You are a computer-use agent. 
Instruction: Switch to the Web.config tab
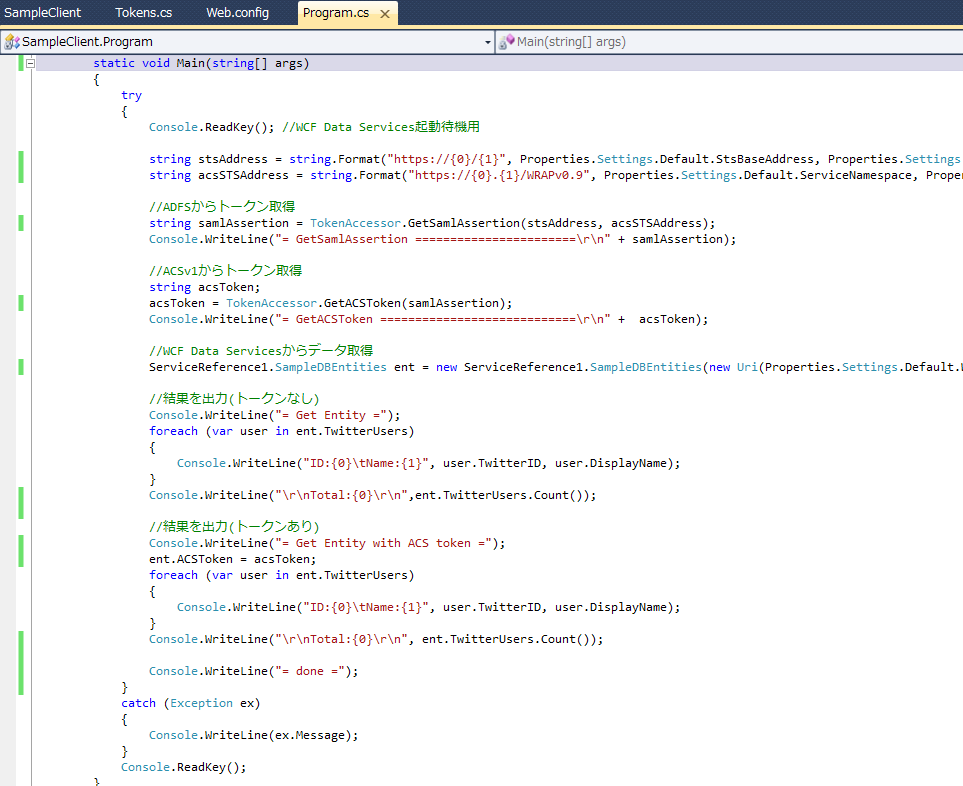(x=237, y=13)
